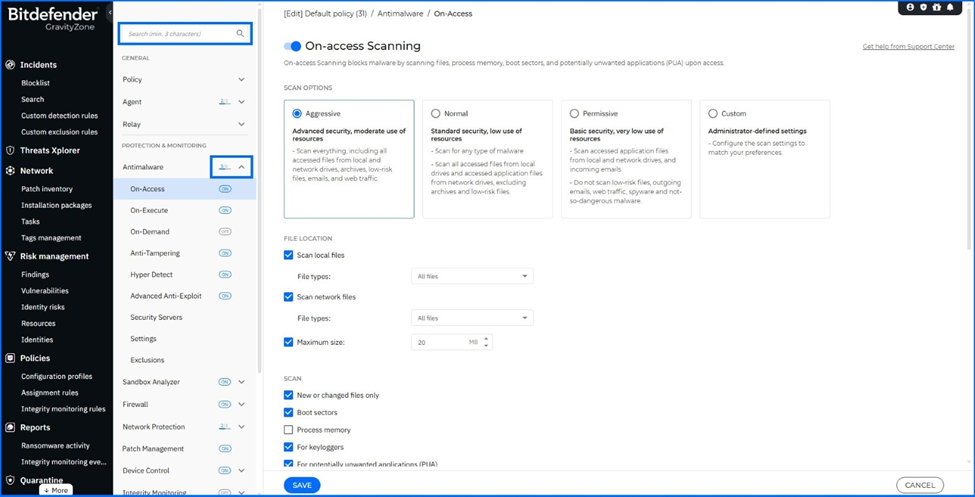Viewport: 975px width, 497px height.
Task: Open Custom detection rules
Action: [59, 116]
